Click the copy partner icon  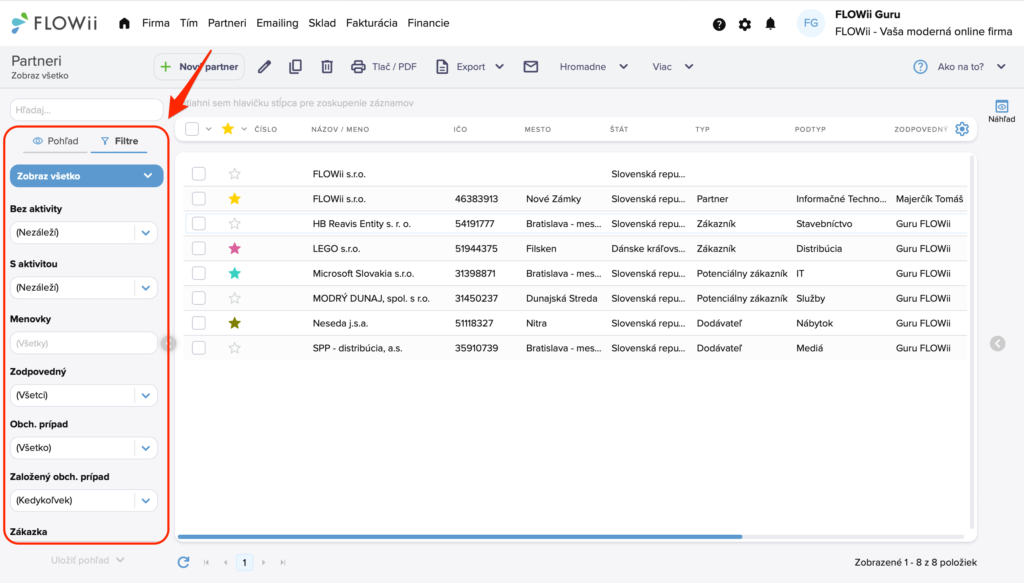click(295, 67)
